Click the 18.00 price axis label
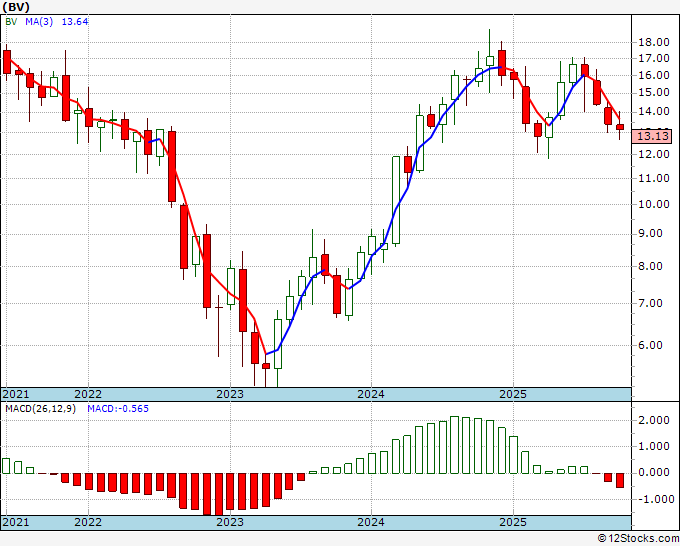Image resolution: width=680 pixels, height=546 pixels. click(654, 43)
